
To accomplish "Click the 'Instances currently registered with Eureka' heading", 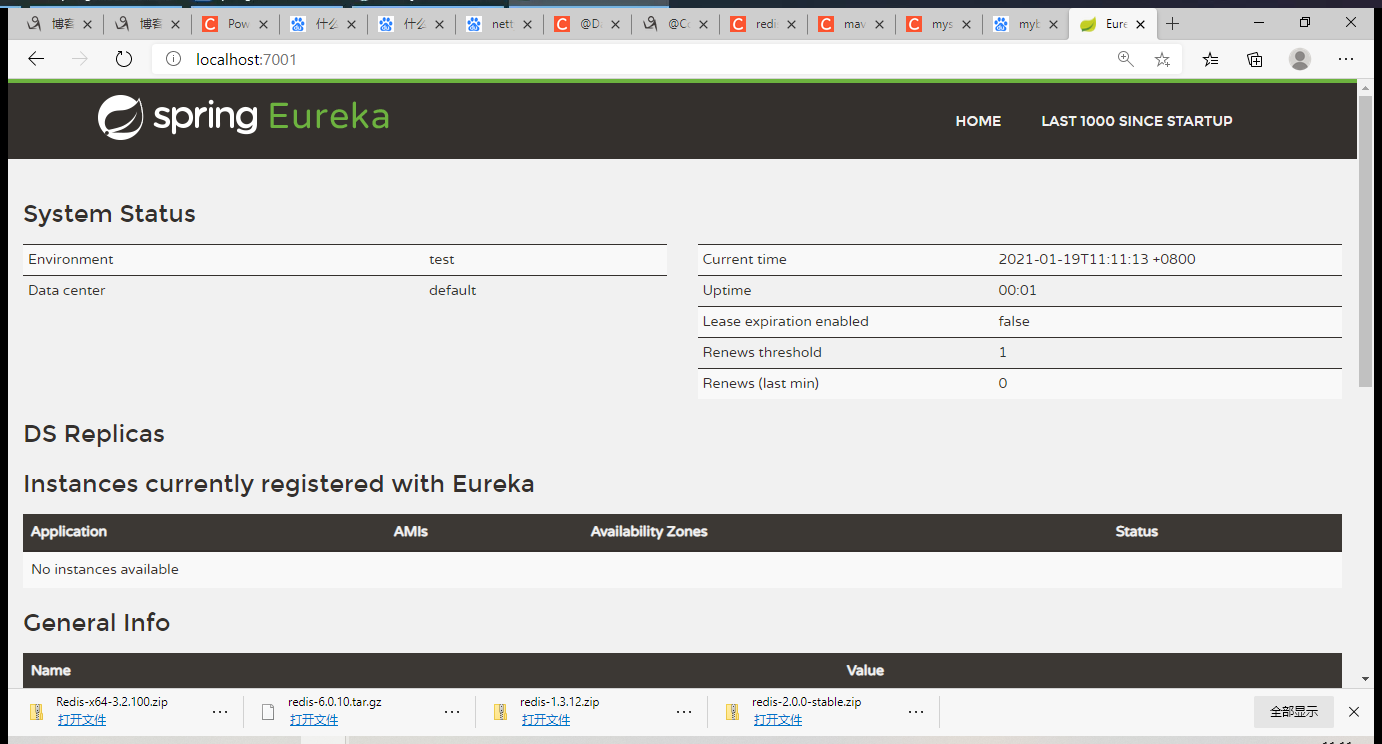I will click(x=279, y=484).
